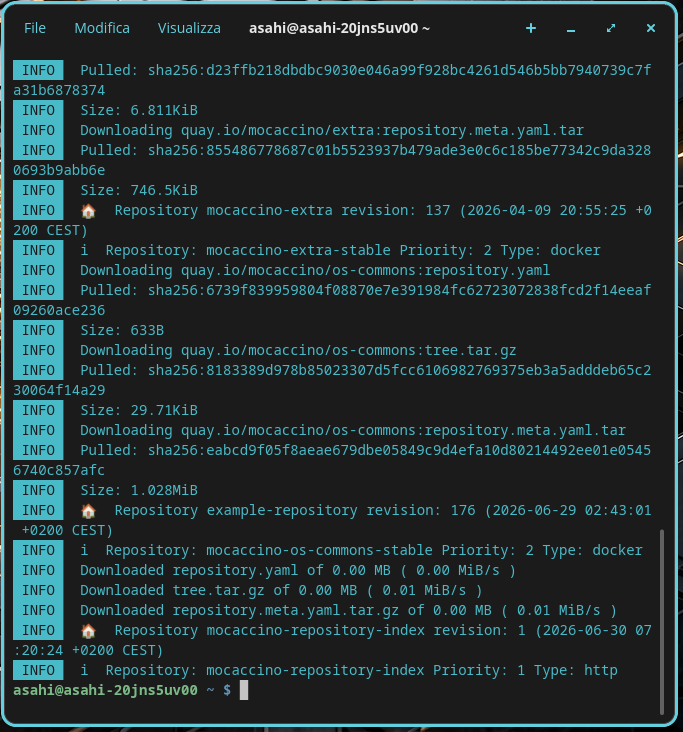Click the 'Size: 1.028MiB' output line

tap(139, 491)
